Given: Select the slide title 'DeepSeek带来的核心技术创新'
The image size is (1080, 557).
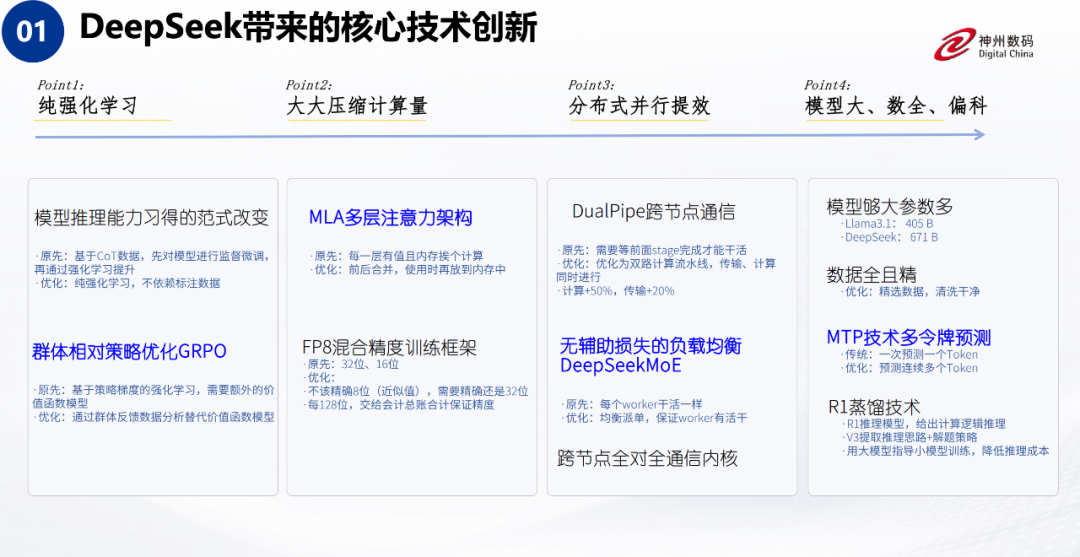Looking at the screenshot, I should [308, 28].
